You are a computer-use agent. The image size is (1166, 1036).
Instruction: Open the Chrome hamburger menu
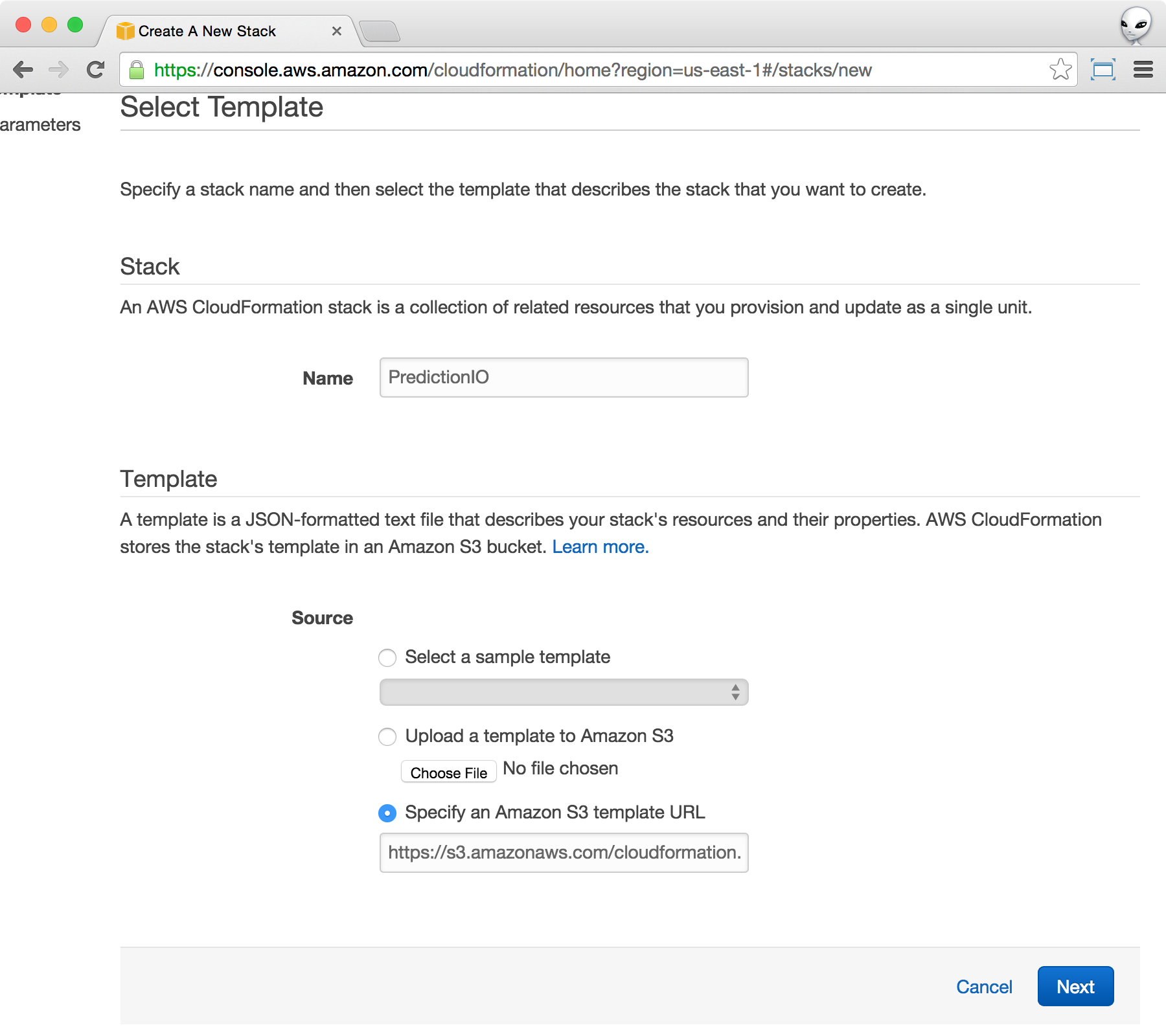(1143, 69)
